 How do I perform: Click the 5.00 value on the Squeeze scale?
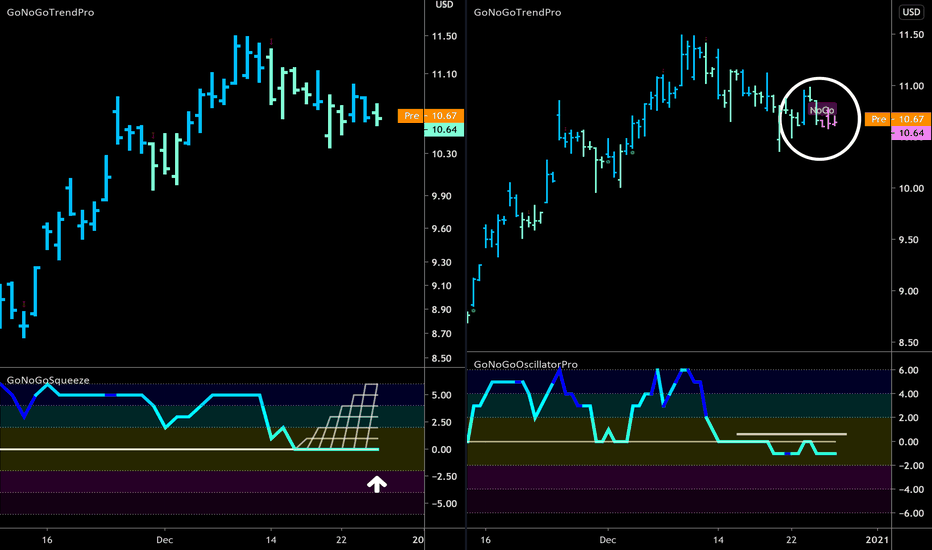click(x=444, y=395)
